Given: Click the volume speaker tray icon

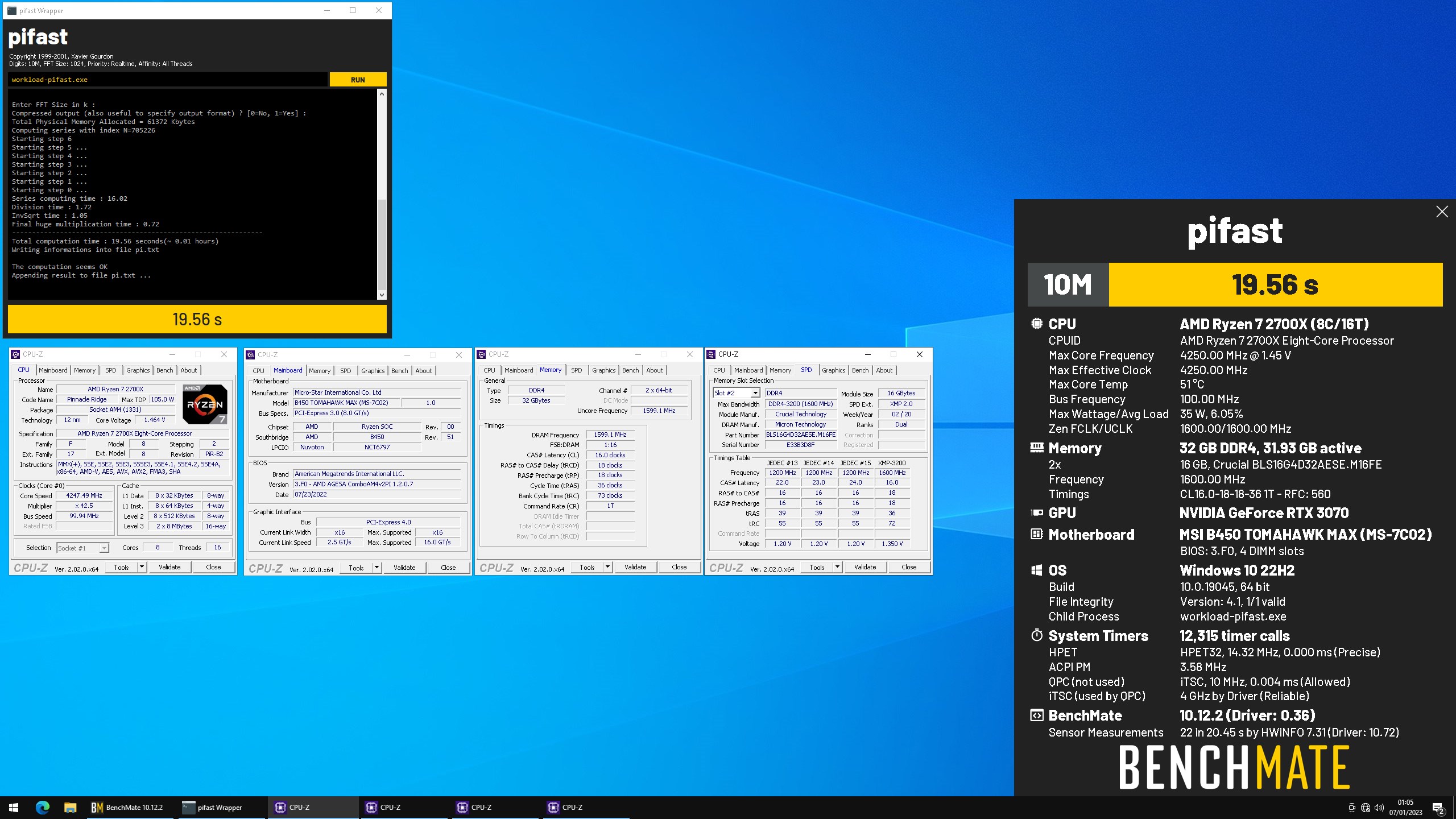Looking at the screenshot, I should [x=1379, y=808].
